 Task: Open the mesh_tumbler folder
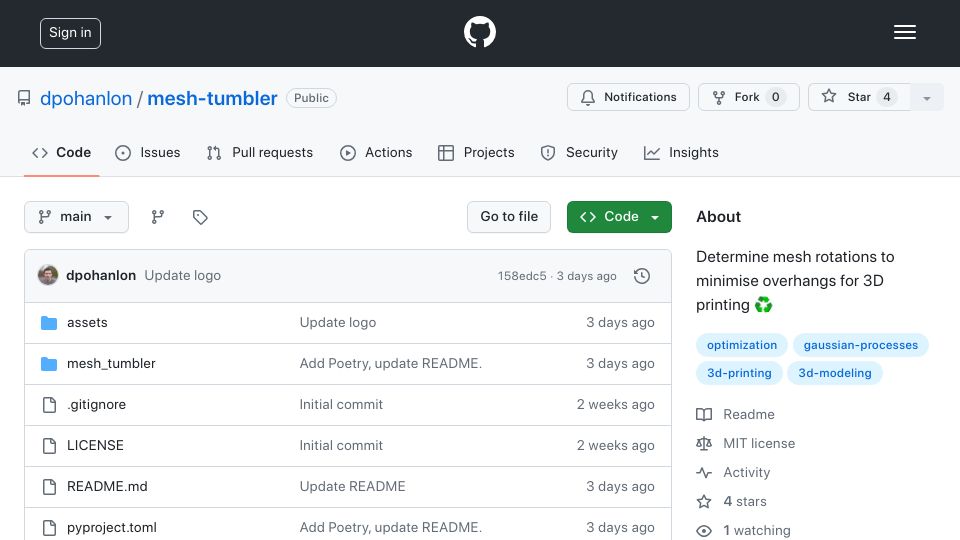[x=111, y=364]
